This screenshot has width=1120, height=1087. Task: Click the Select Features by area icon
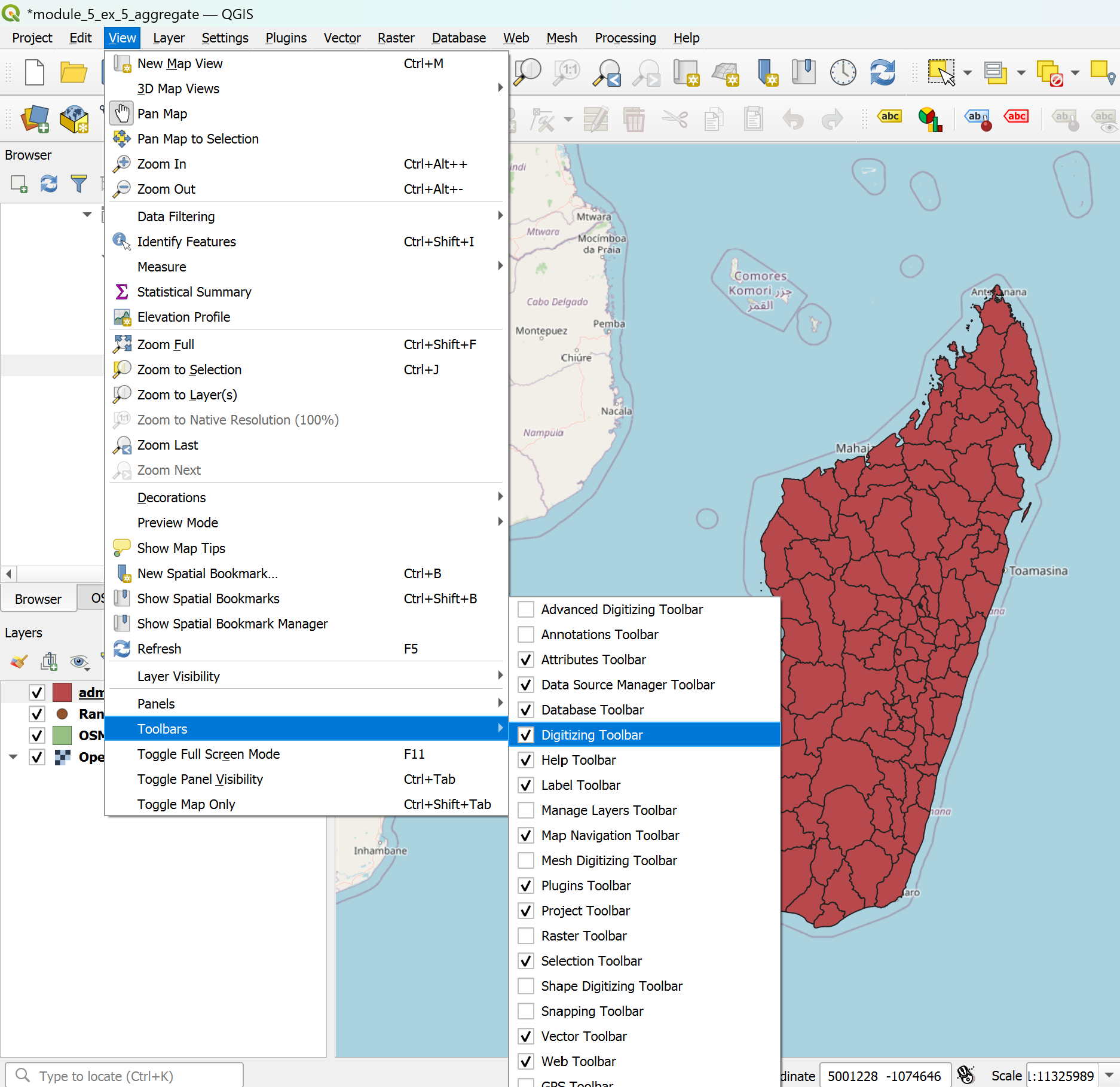click(941, 73)
